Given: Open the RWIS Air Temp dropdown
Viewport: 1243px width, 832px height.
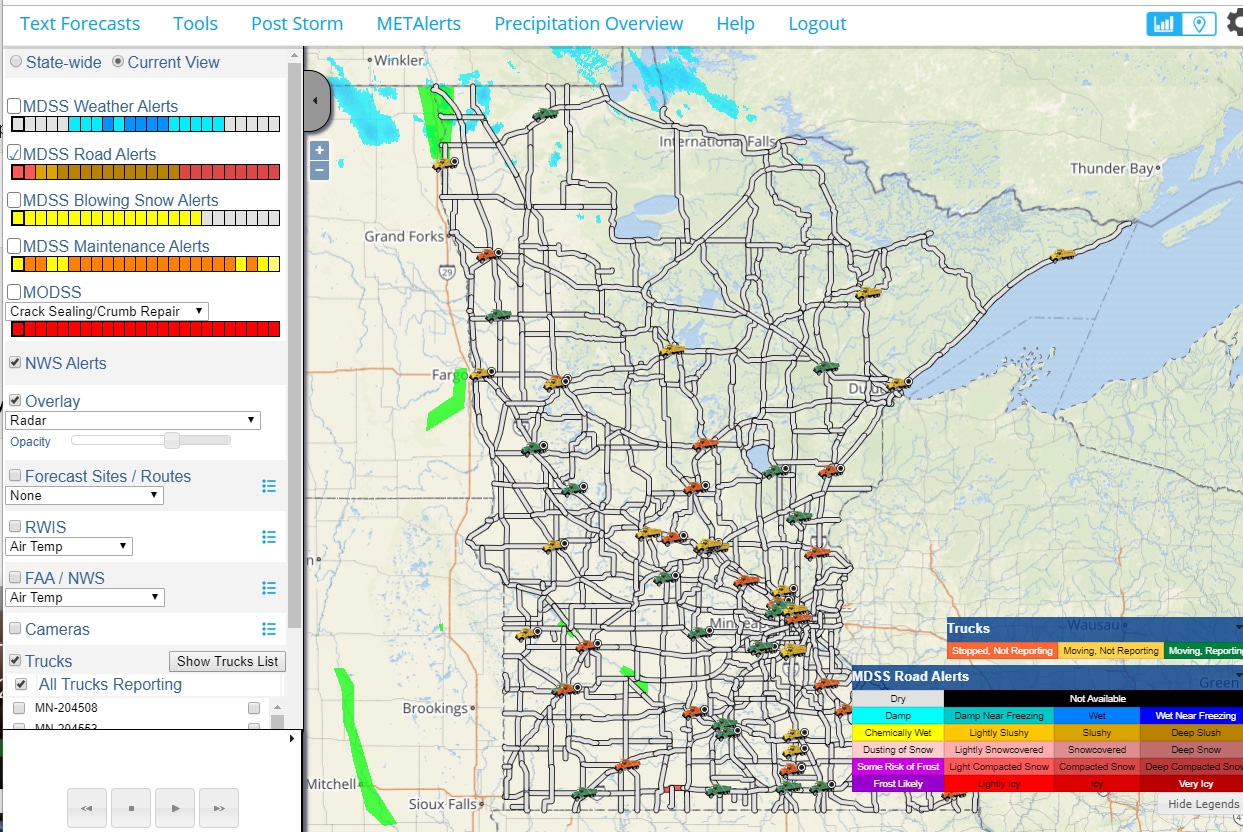Looking at the screenshot, I should click(x=69, y=546).
